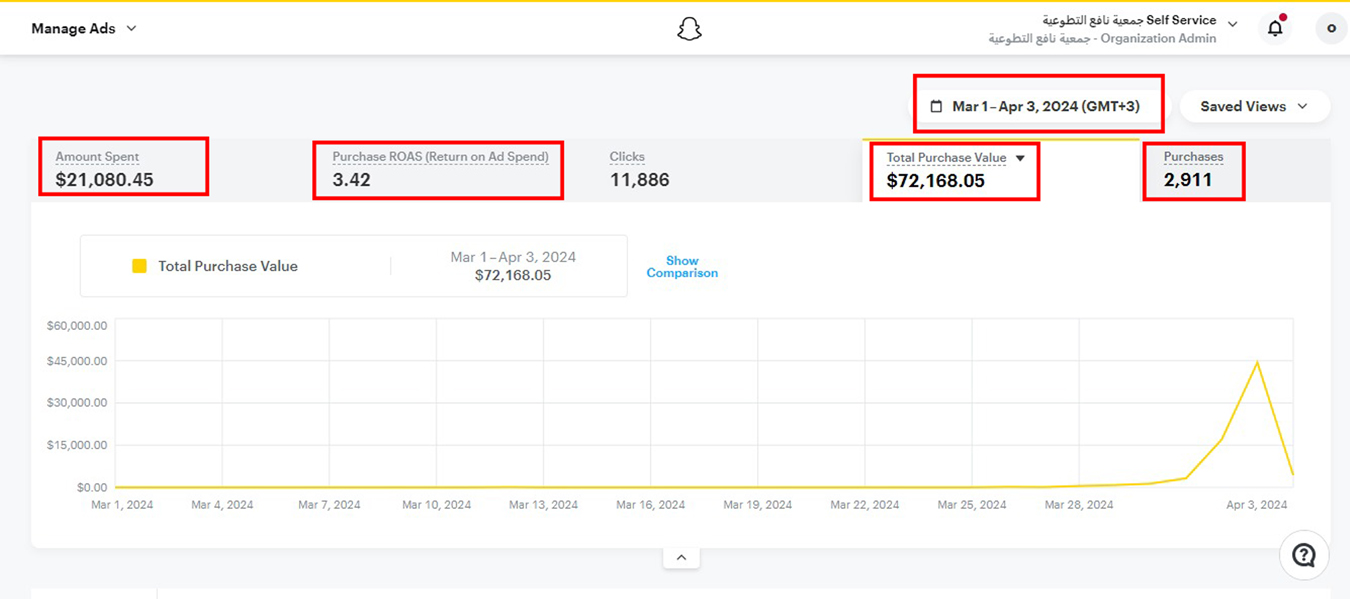Switch to the Purchases metric tab
Image resolution: width=1350 pixels, height=599 pixels.
click(x=1193, y=169)
